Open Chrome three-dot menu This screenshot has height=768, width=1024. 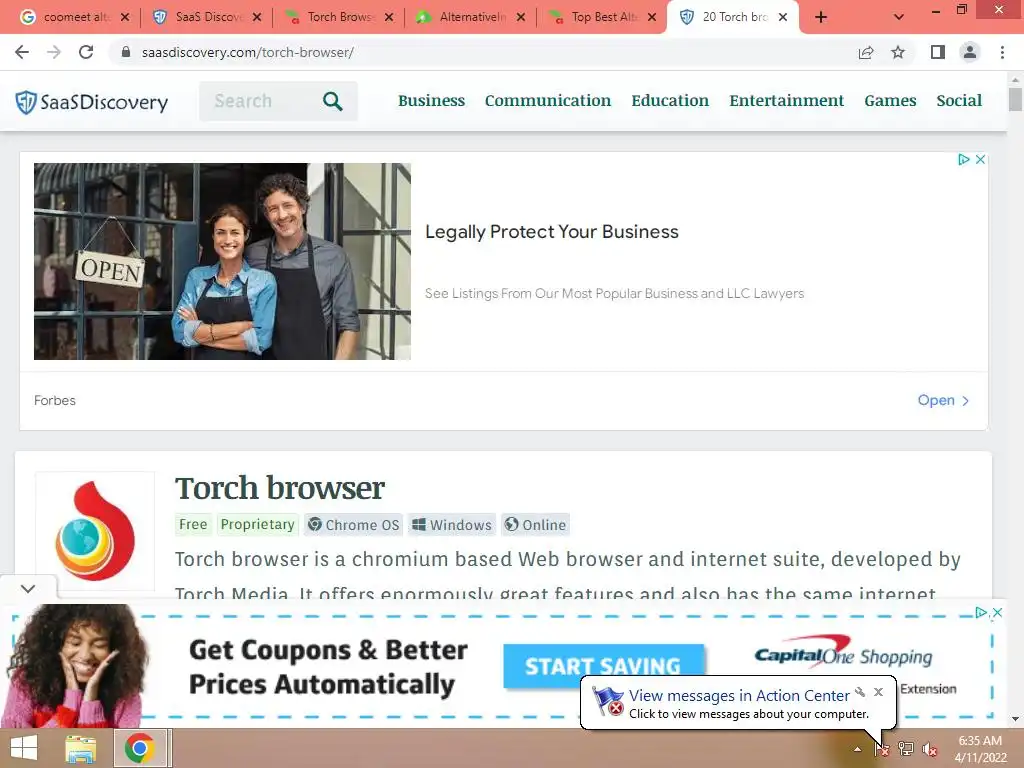(1002, 52)
